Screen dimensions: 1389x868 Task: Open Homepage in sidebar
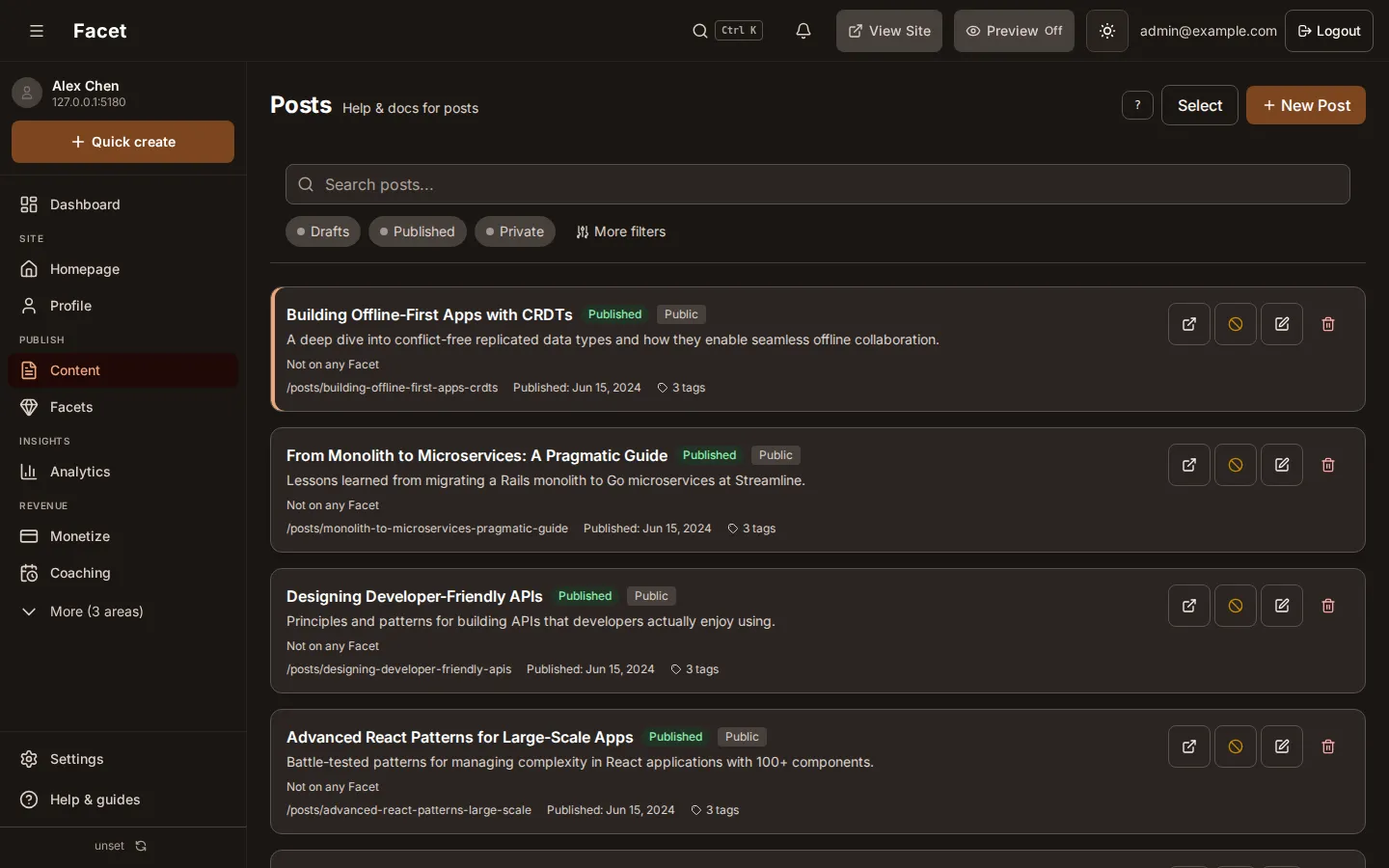pyautogui.click(x=123, y=269)
